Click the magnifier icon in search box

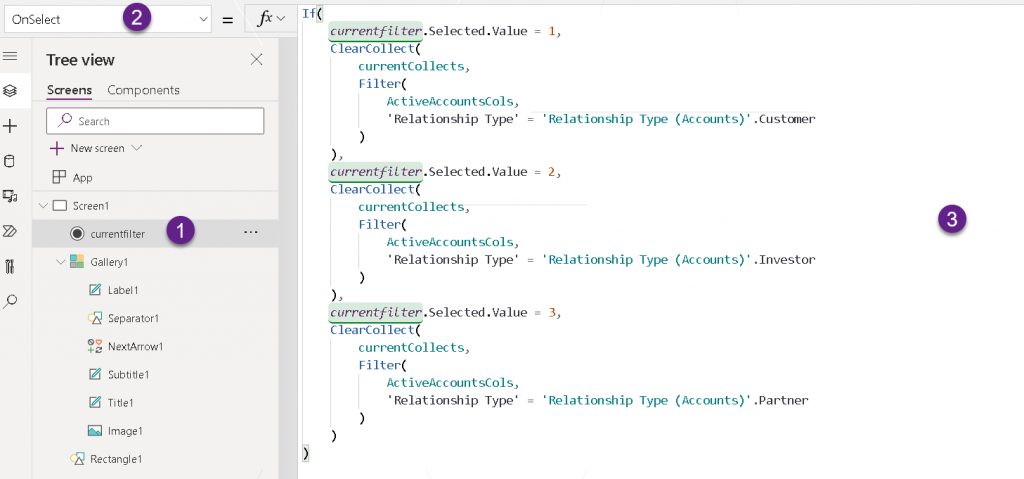pos(65,120)
